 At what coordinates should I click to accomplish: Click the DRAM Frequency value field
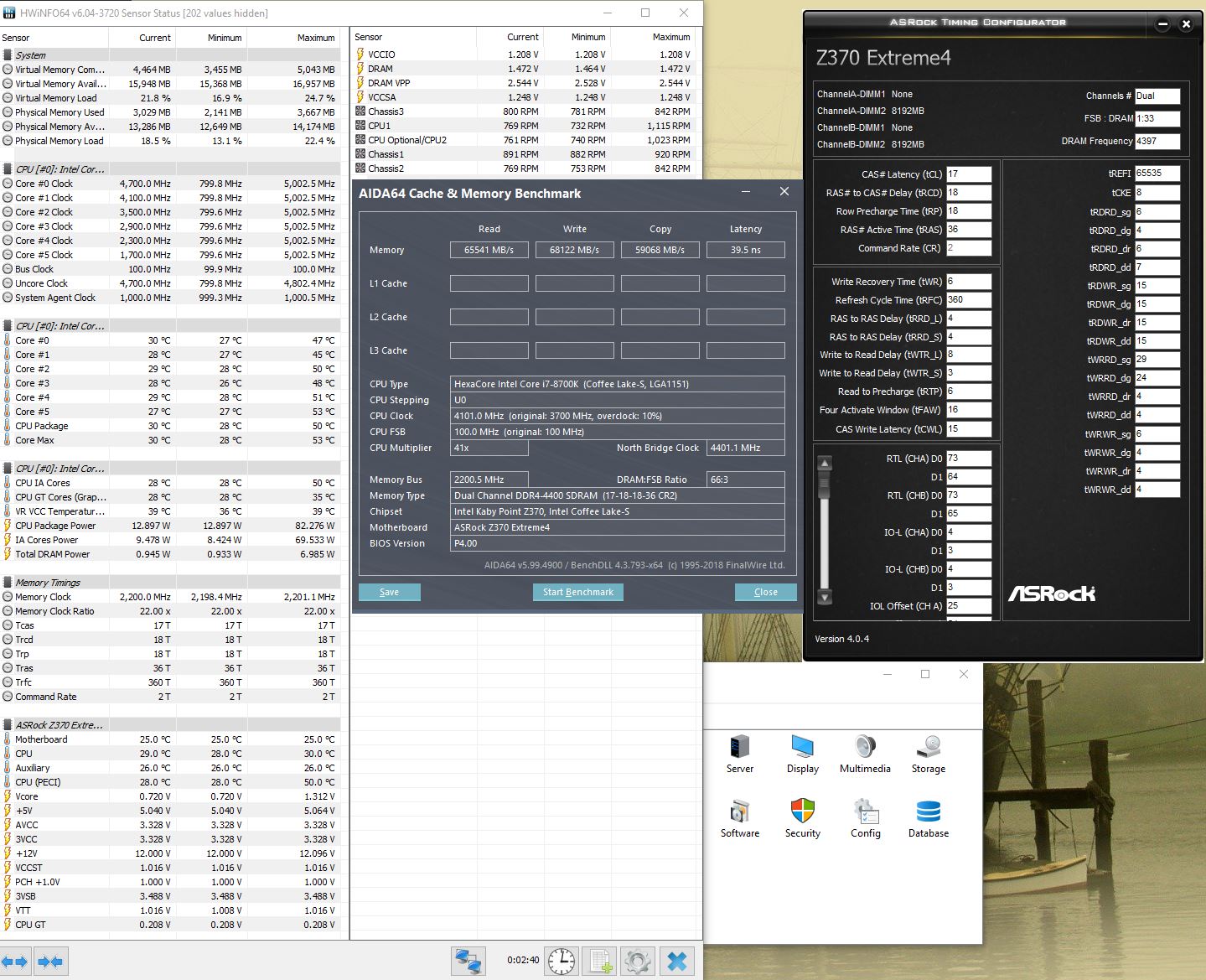click(x=1157, y=141)
